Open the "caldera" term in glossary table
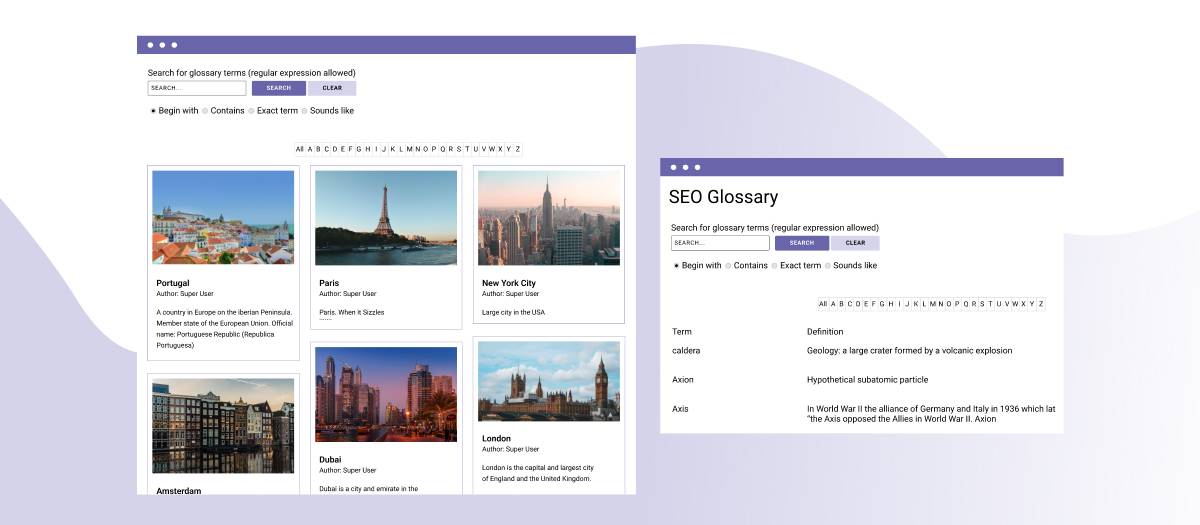The height and width of the screenshot is (525, 1200). click(686, 351)
